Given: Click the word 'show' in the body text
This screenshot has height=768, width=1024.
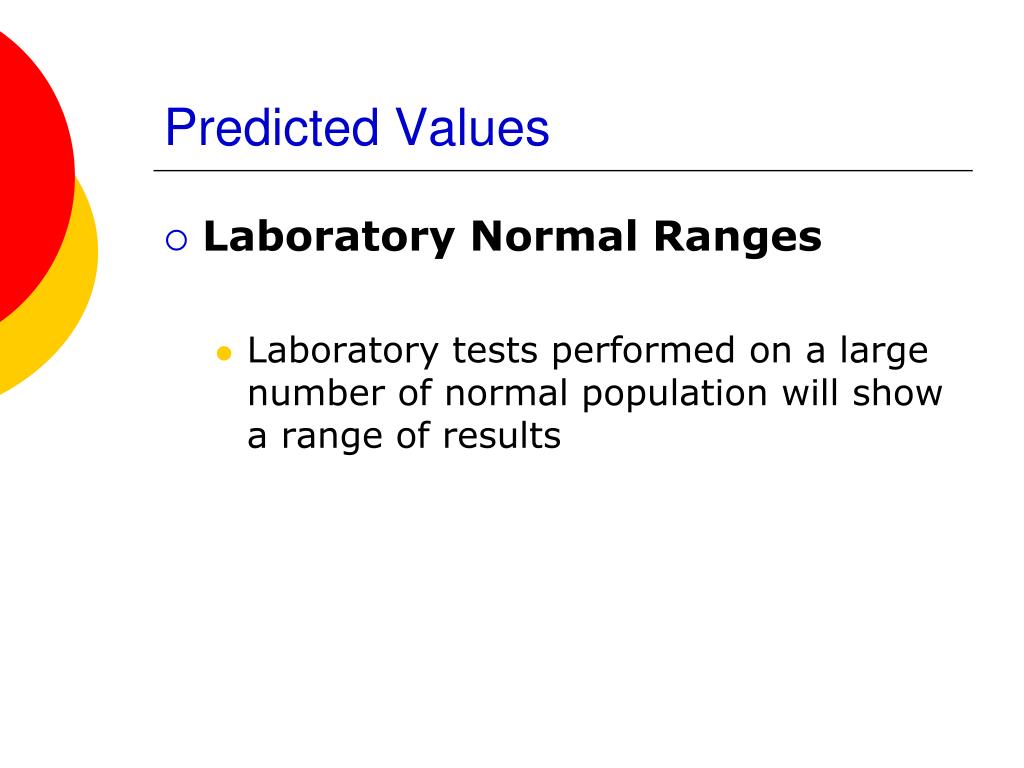Looking at the screenshot, I should [897, 394].
